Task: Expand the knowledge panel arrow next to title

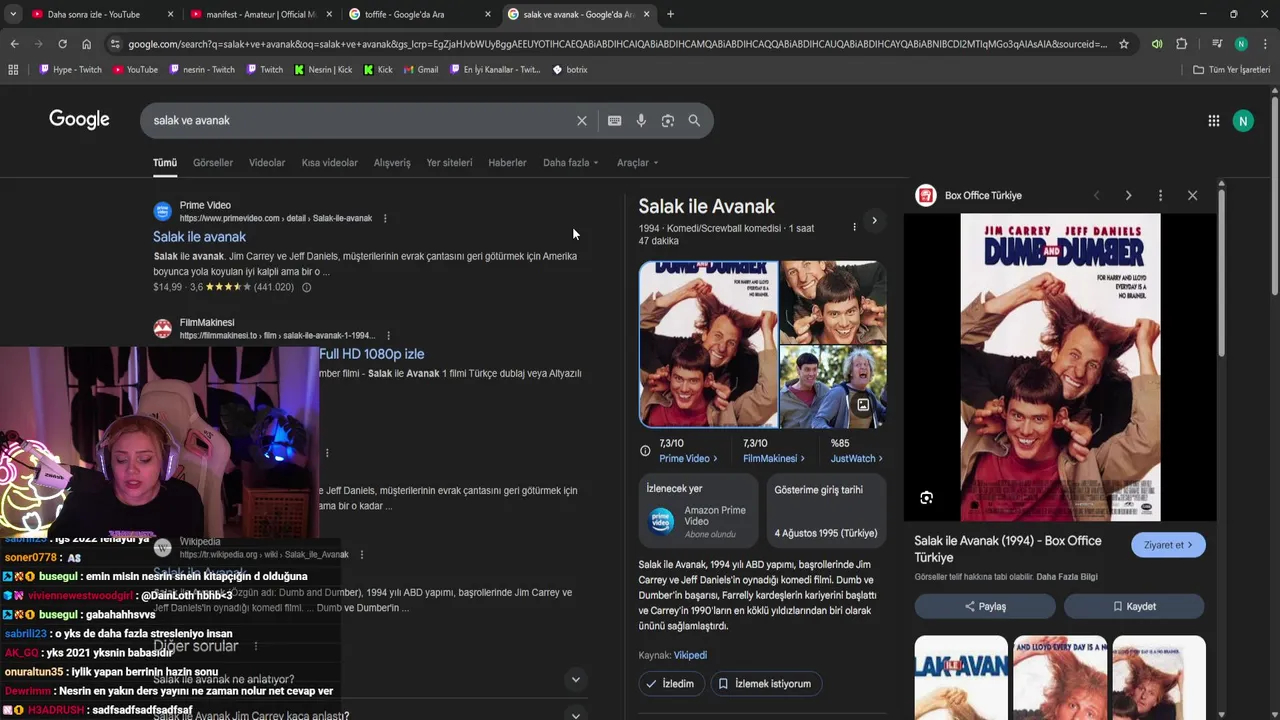Action: (874, 221)
